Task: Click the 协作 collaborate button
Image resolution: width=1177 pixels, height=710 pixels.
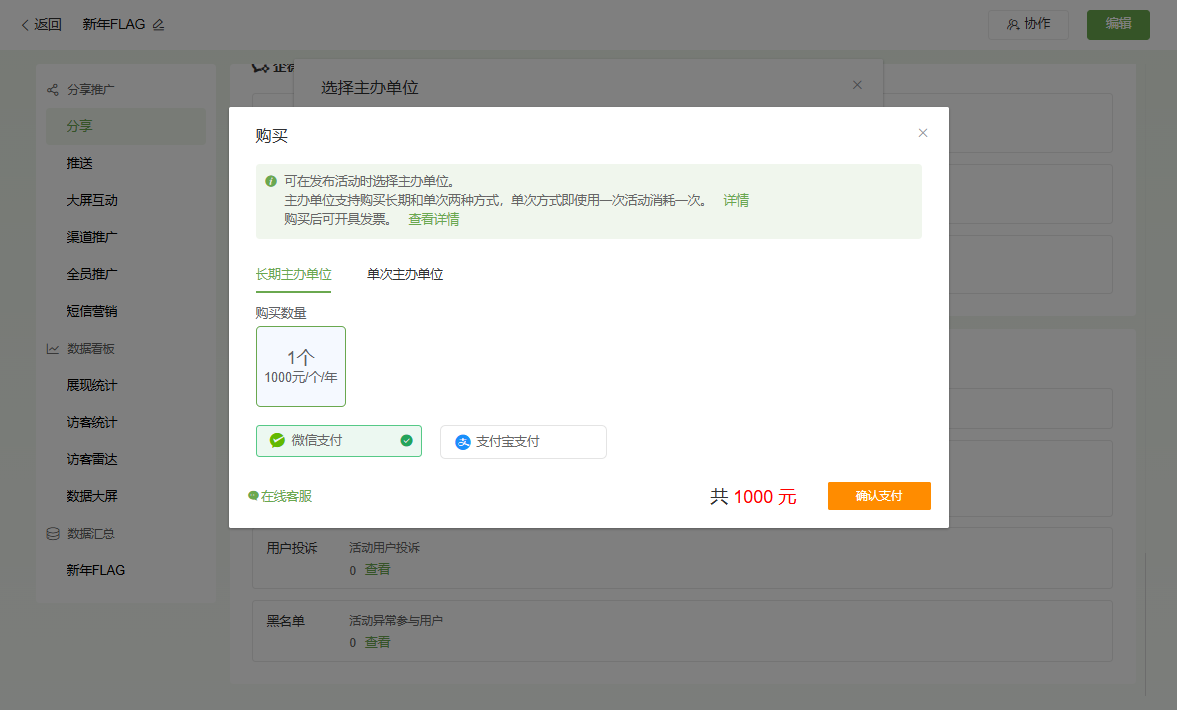Action: (x=1028, y=25)
